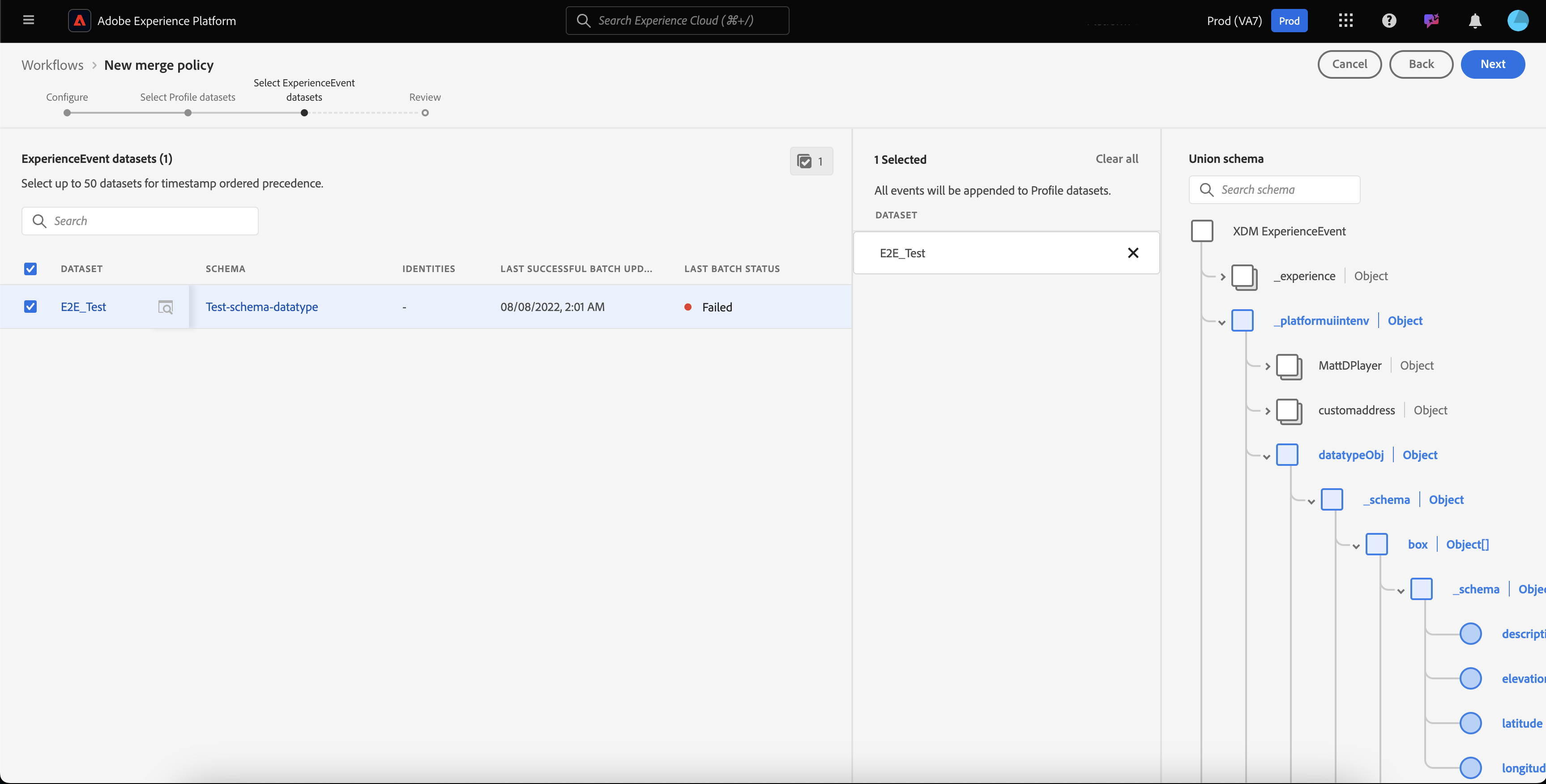1546x784 pixels.
Task: Remove E2E_Test from selected list
Action: [1132, 253]
